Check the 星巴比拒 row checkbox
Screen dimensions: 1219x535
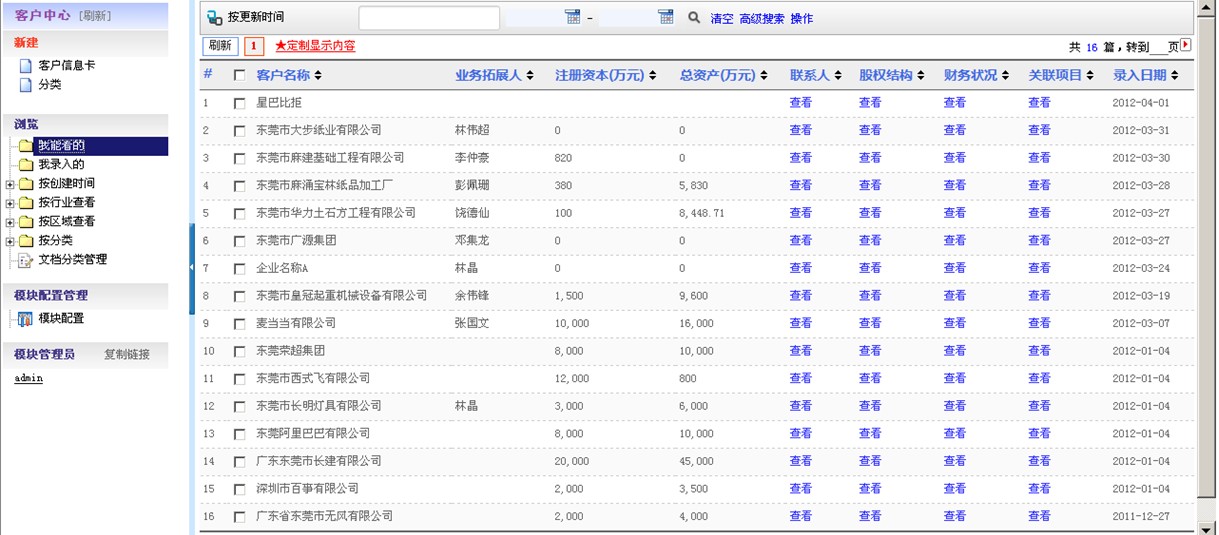(x=239, y=103)
